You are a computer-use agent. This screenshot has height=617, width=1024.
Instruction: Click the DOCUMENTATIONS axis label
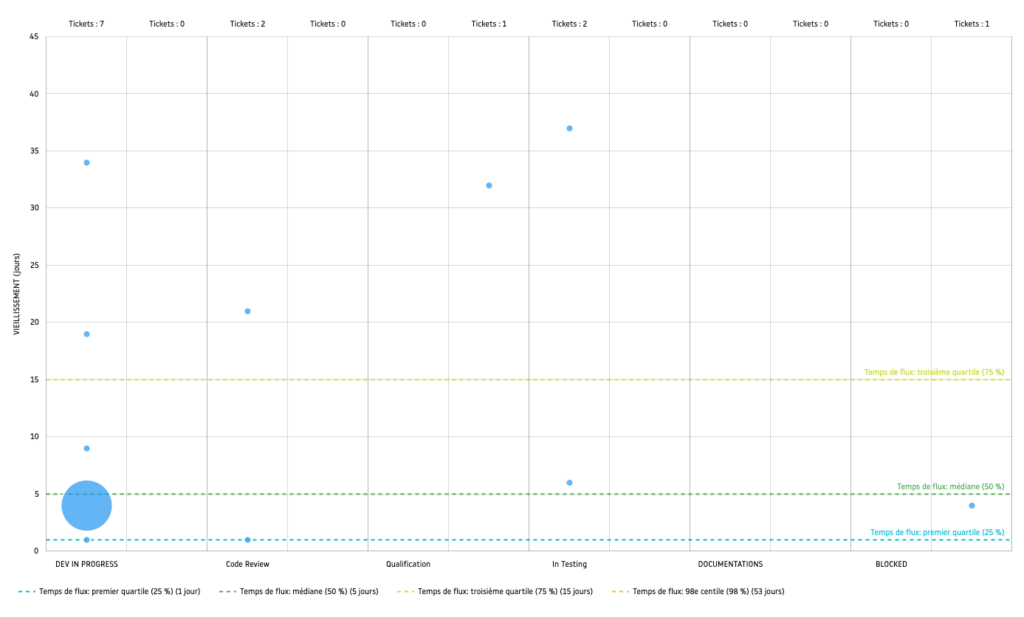pos(730,564)
